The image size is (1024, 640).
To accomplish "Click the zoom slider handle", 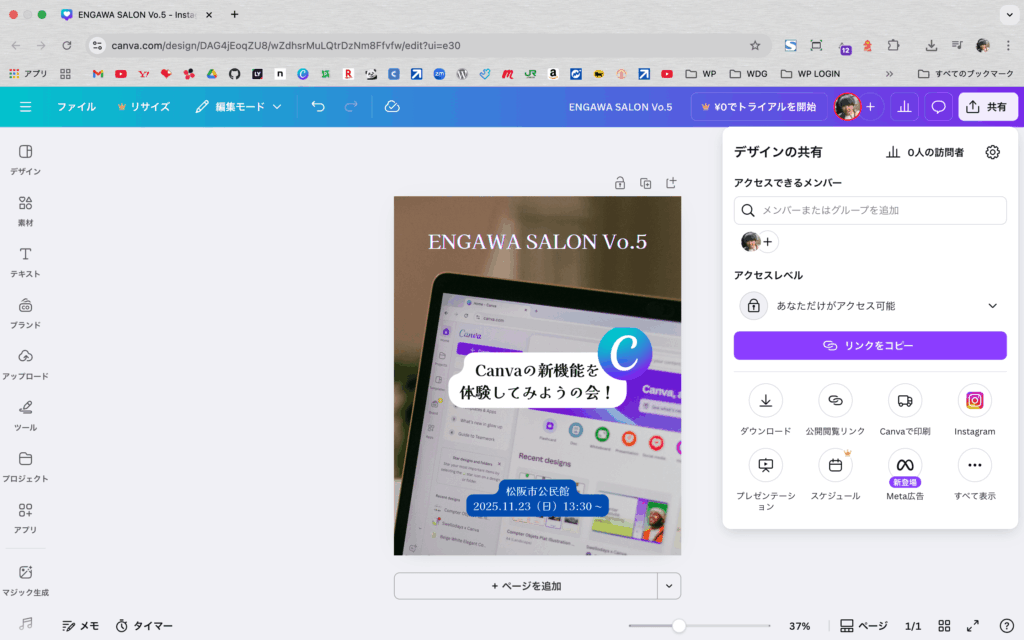I will [x=679, y=625].
